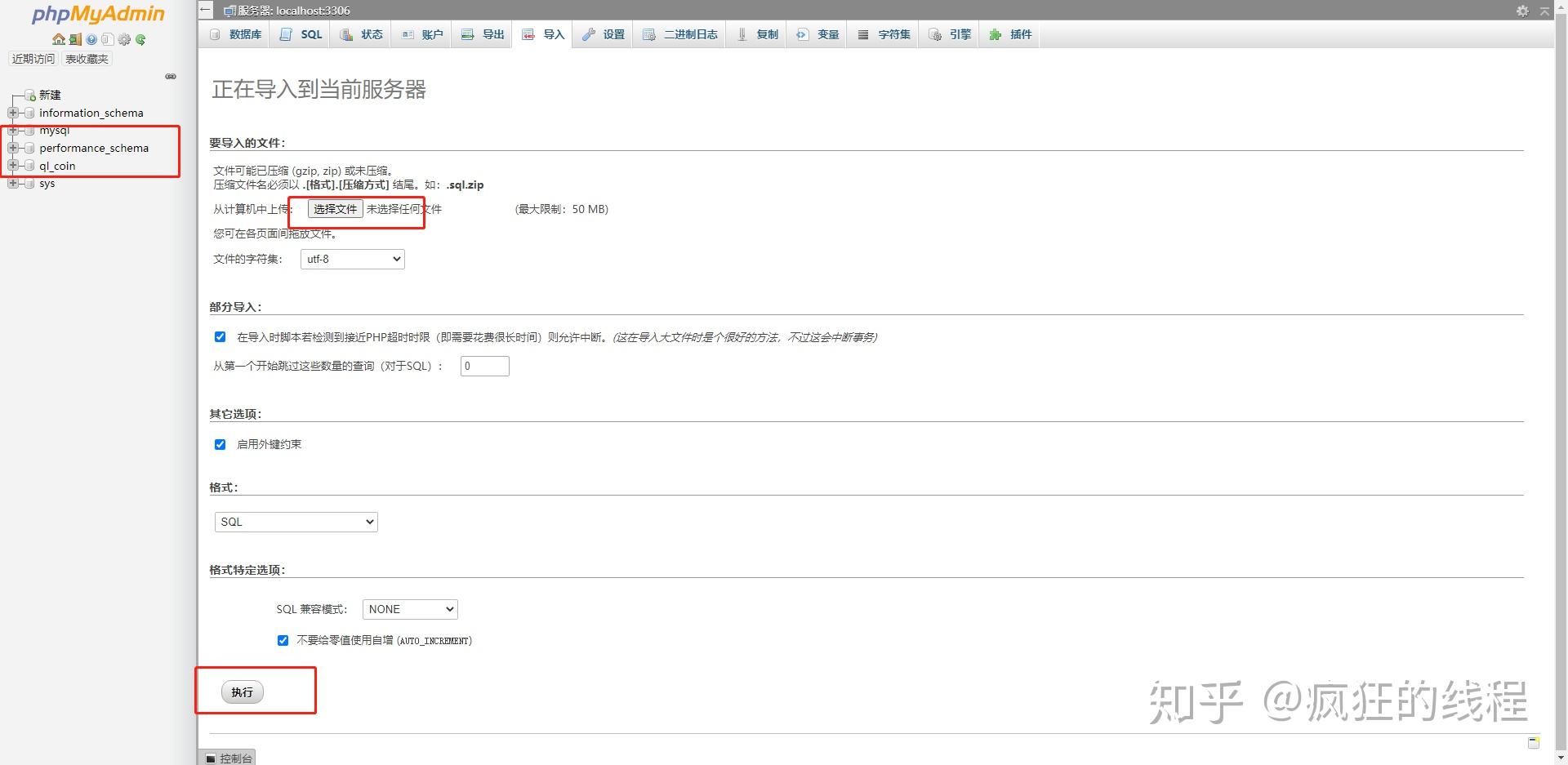Click the server icon in breadcrumb
Viewport: 1568px width, 765px height.
point(229,11)
